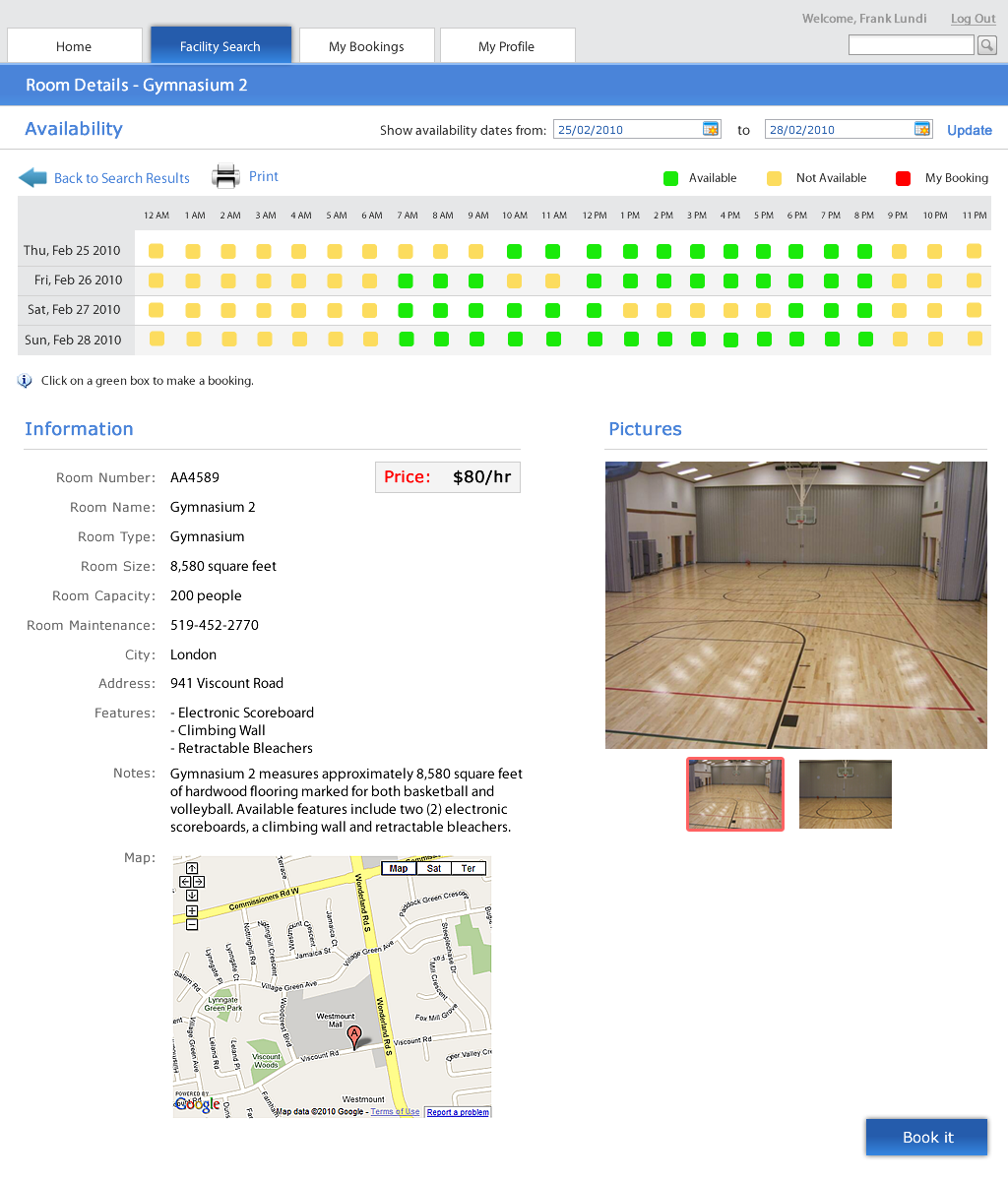The width and height of the screenshot is (1008, 1181).
Task: Select green 7 AM slot on Fri, Feb 26
Action: (406, 281)
